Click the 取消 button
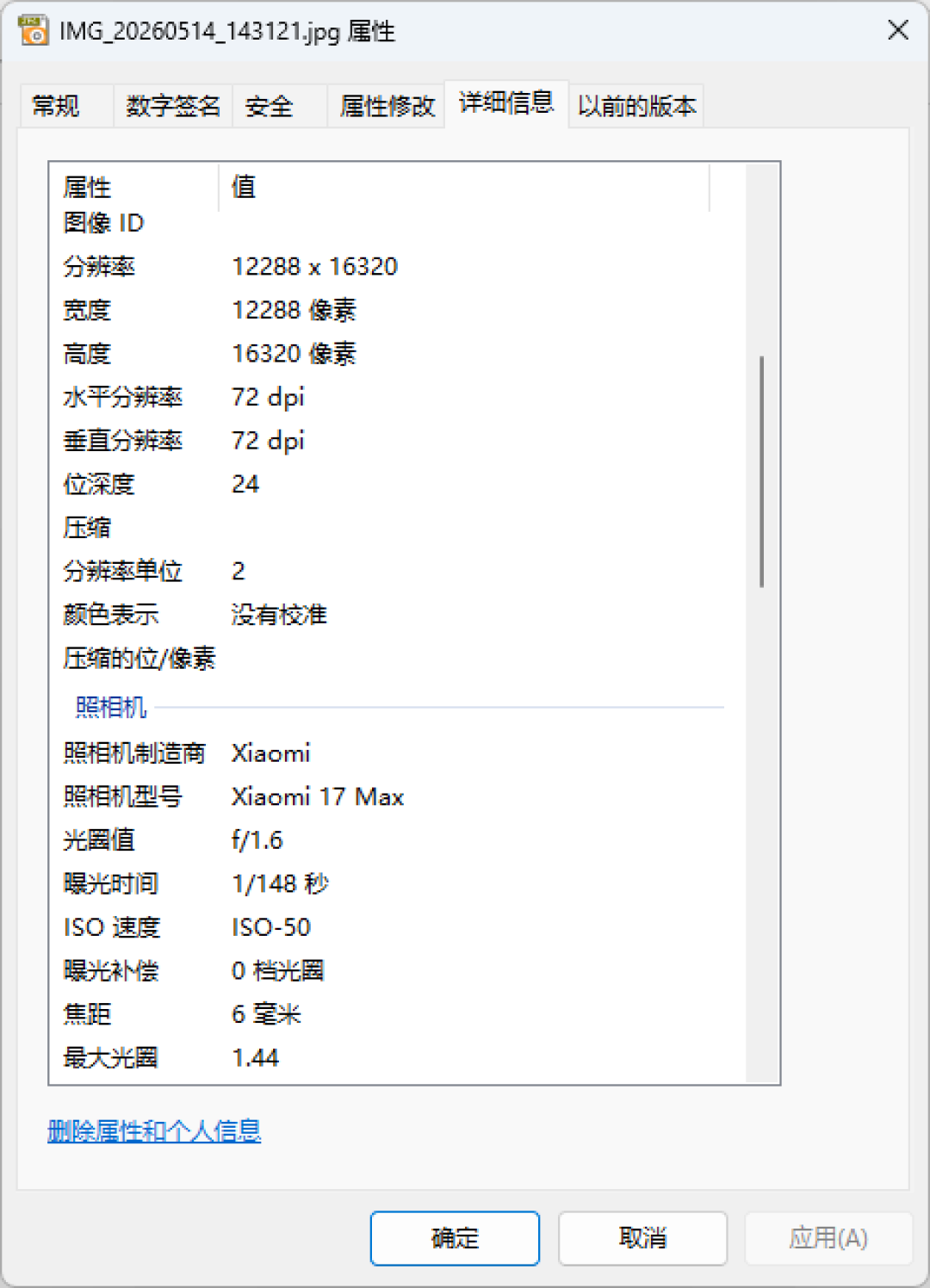Image resolution: width=930 pixels, height=1288 pixels. click(x=642, y=1238)
